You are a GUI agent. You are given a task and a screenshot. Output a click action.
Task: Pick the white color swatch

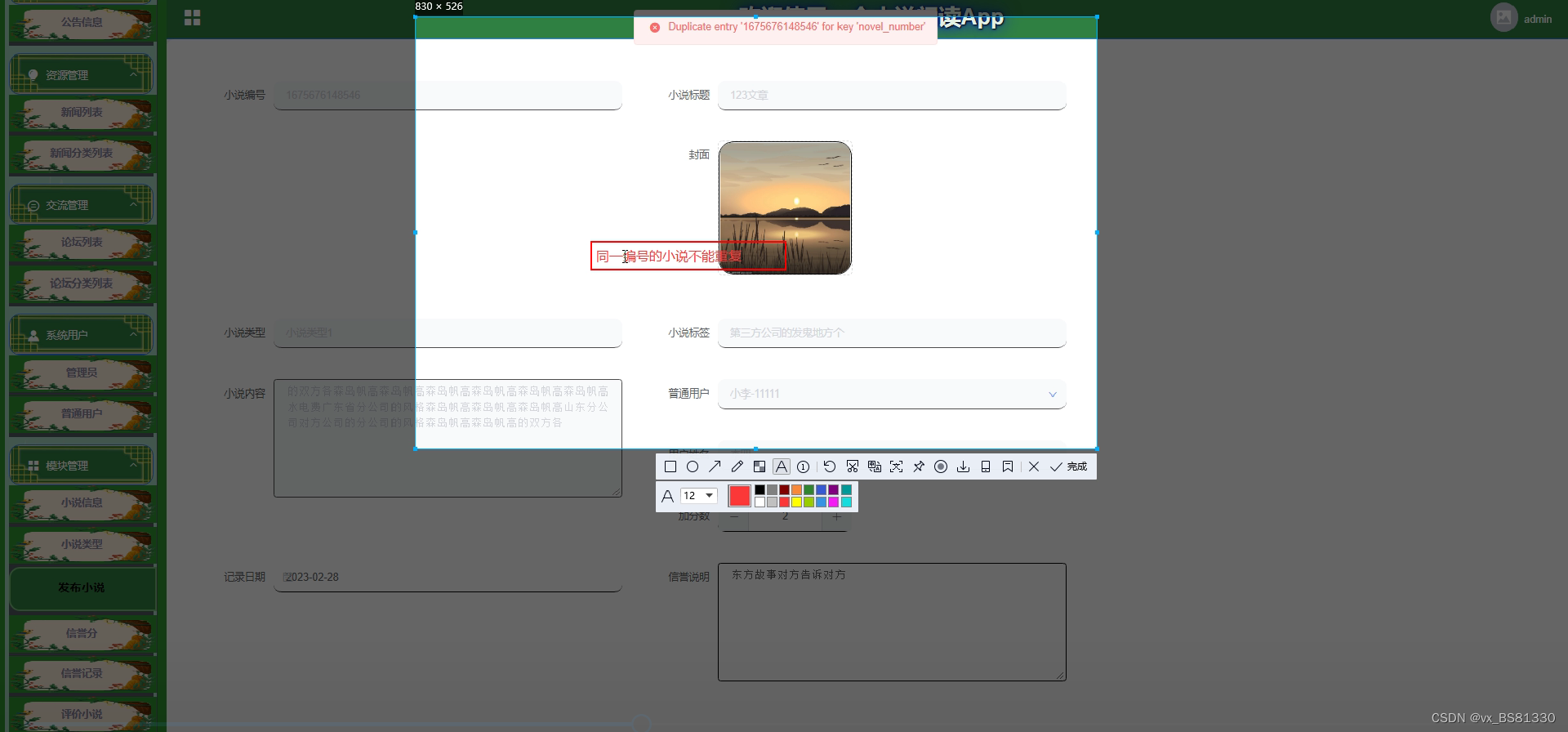pyautogui.click(x=760, y=502)
